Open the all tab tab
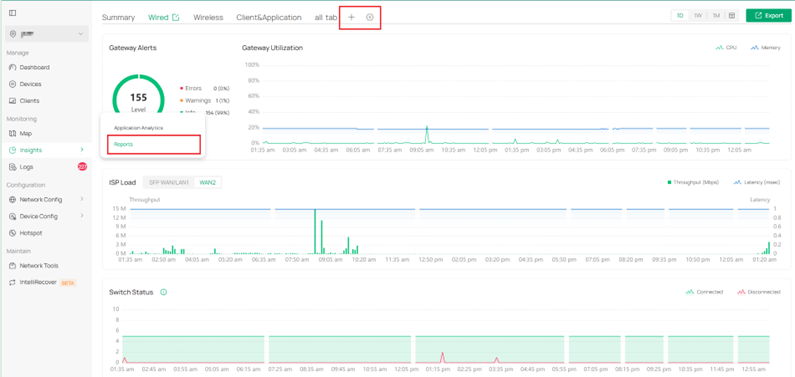This screenshot has width=795, height=377. 326,17
